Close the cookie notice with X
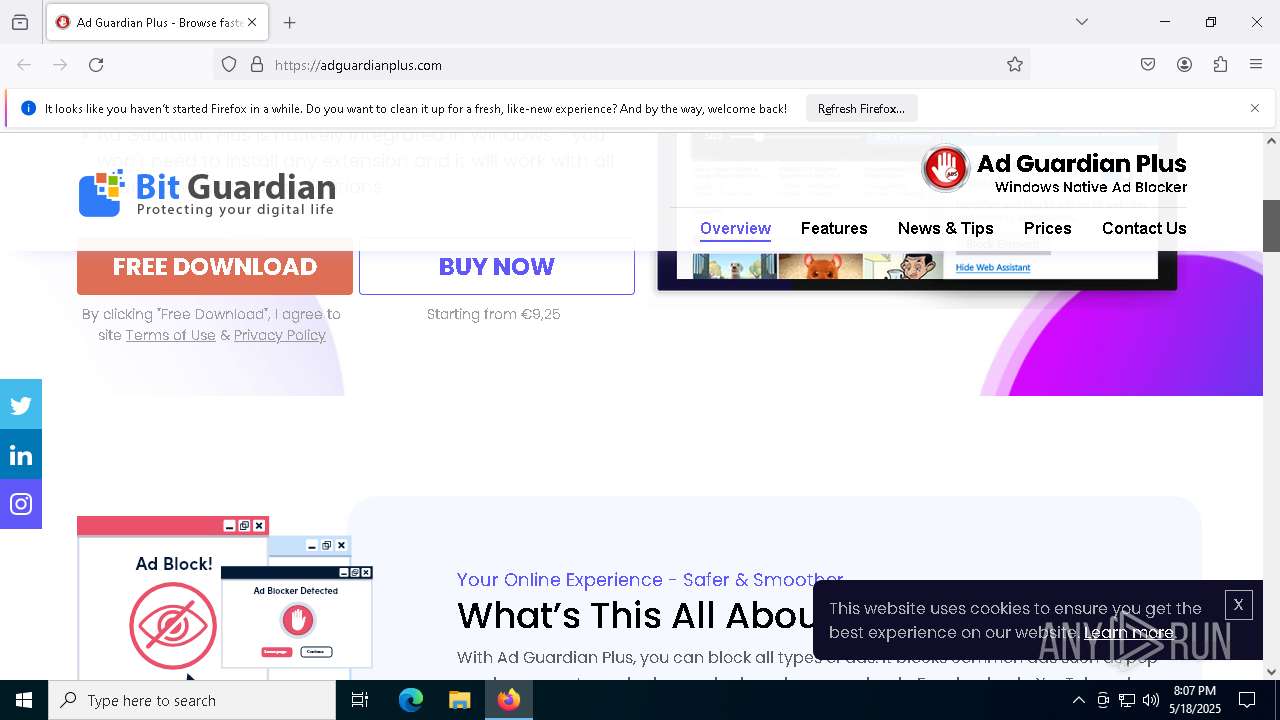 pyautogui.click(x=1238, y=605)
